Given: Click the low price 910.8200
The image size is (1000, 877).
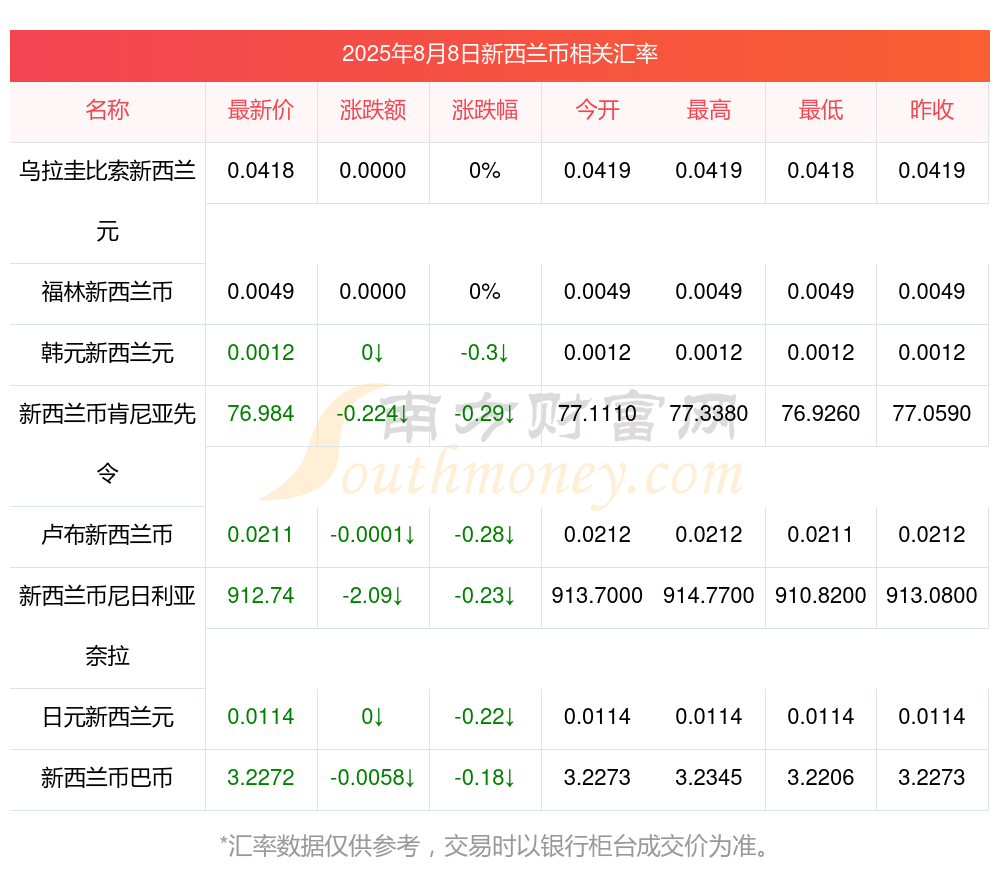Looking at the screenshot, I should [821, 595].
